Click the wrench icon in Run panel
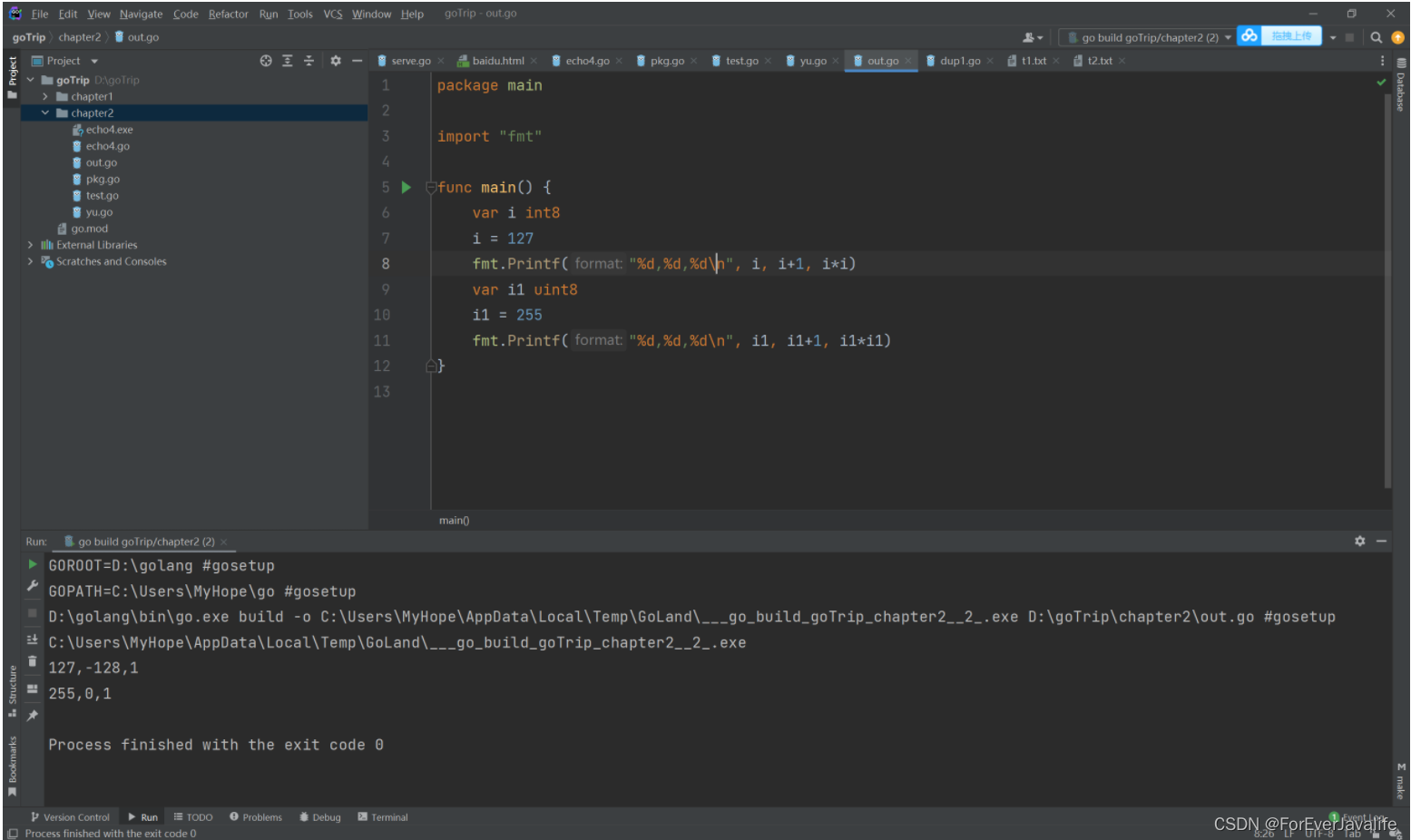1411x840 pixels. click(33, 586)
